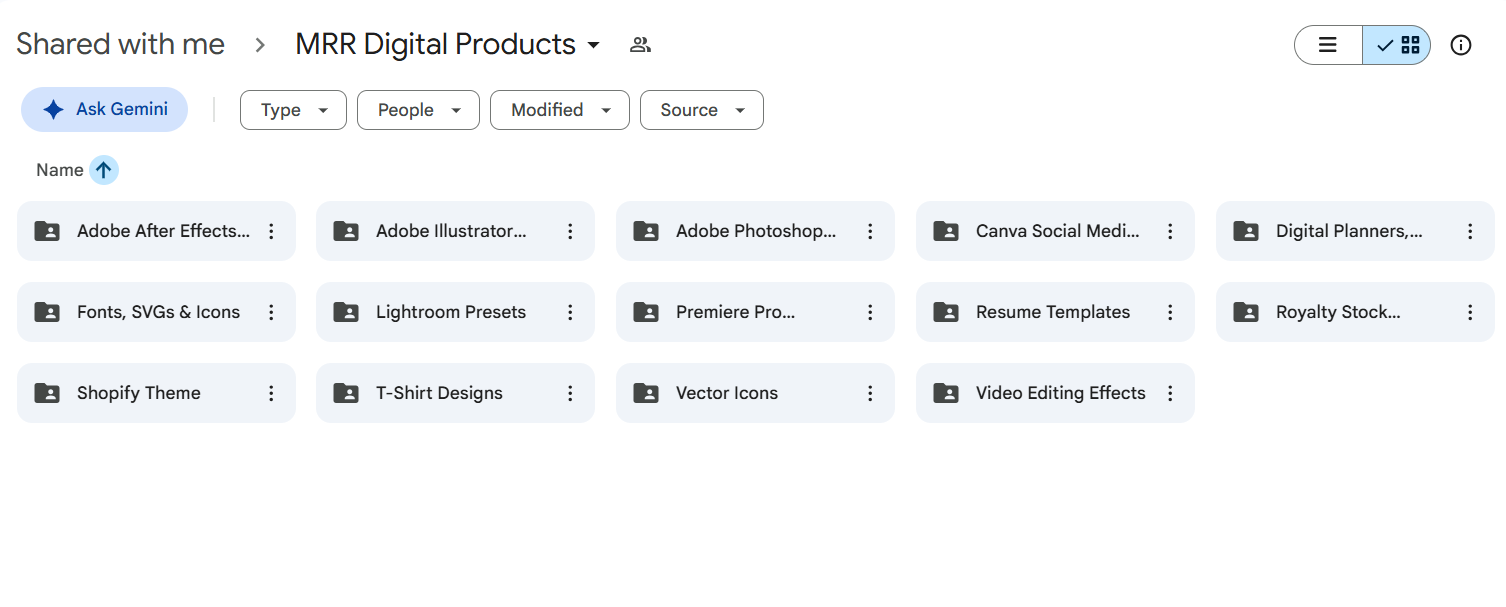Open the People filter dropdown

pos(418,110)
